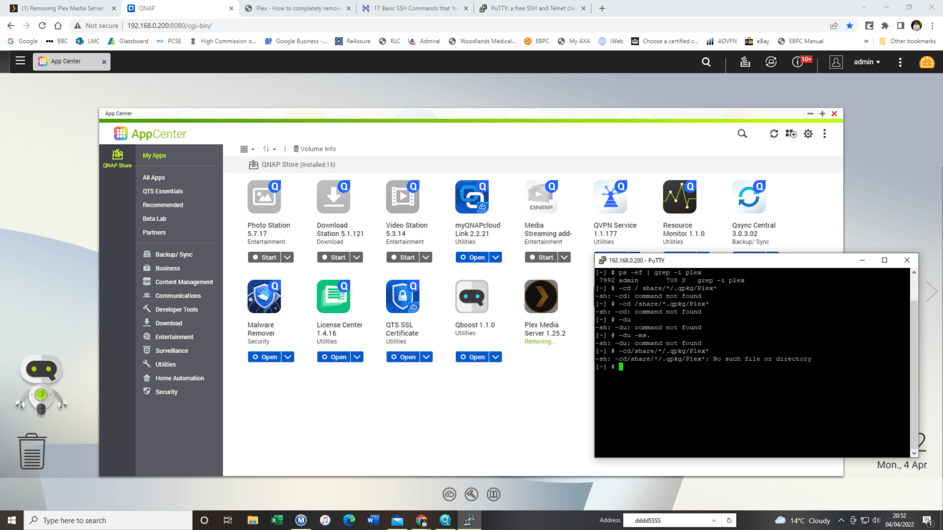The width and height of the screenshot is (943, 530).
Task: Click the Windows taskbar search box
Action: click(x=108, y=520)
